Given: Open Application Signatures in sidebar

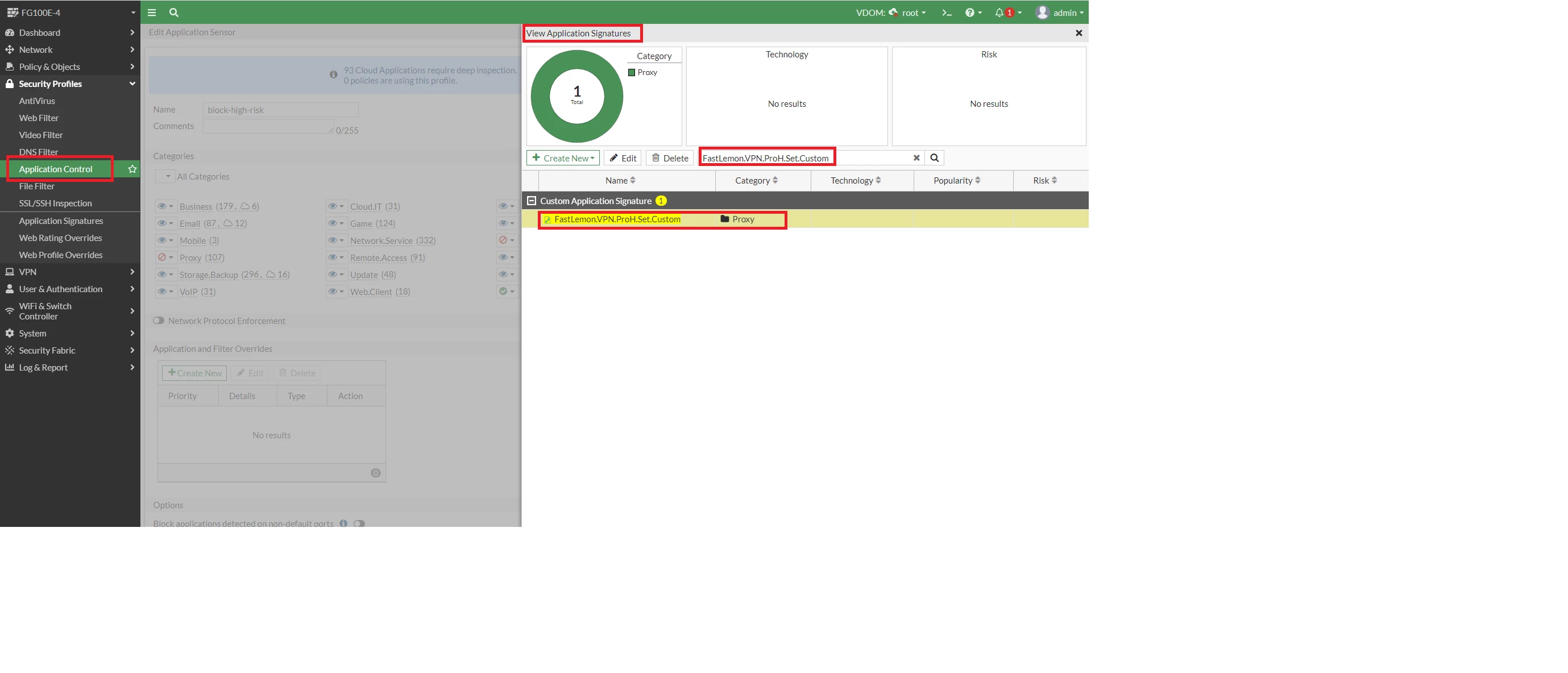Looking at the screenshot, I should (x=61, y=221).
